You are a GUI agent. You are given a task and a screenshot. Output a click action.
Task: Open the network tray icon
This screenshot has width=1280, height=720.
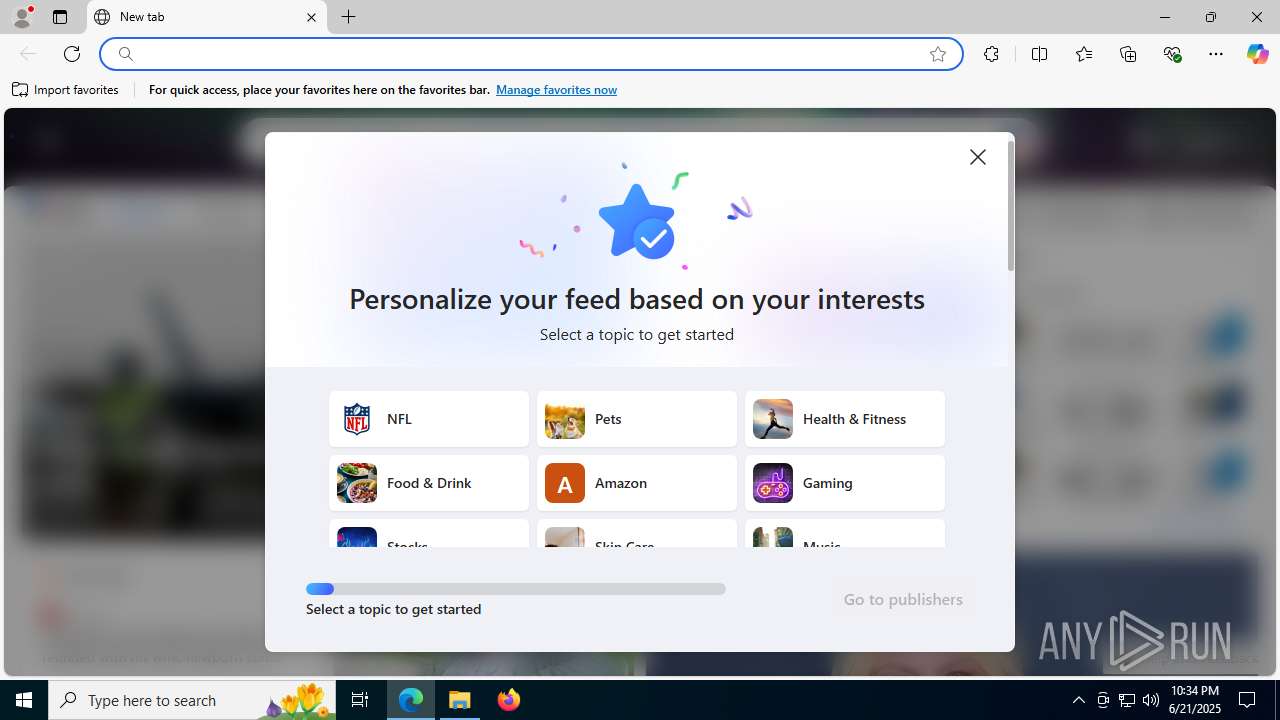pos(1127,700)
